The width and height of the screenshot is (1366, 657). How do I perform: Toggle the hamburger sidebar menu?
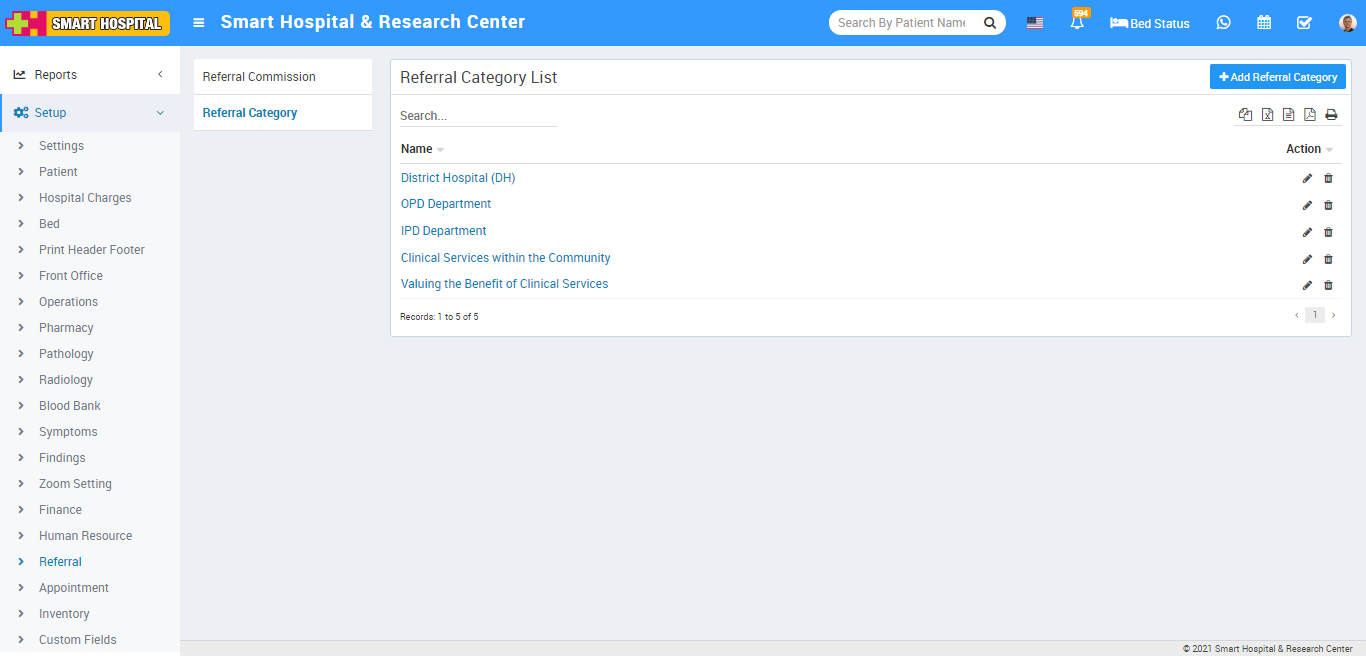(199, 23)
